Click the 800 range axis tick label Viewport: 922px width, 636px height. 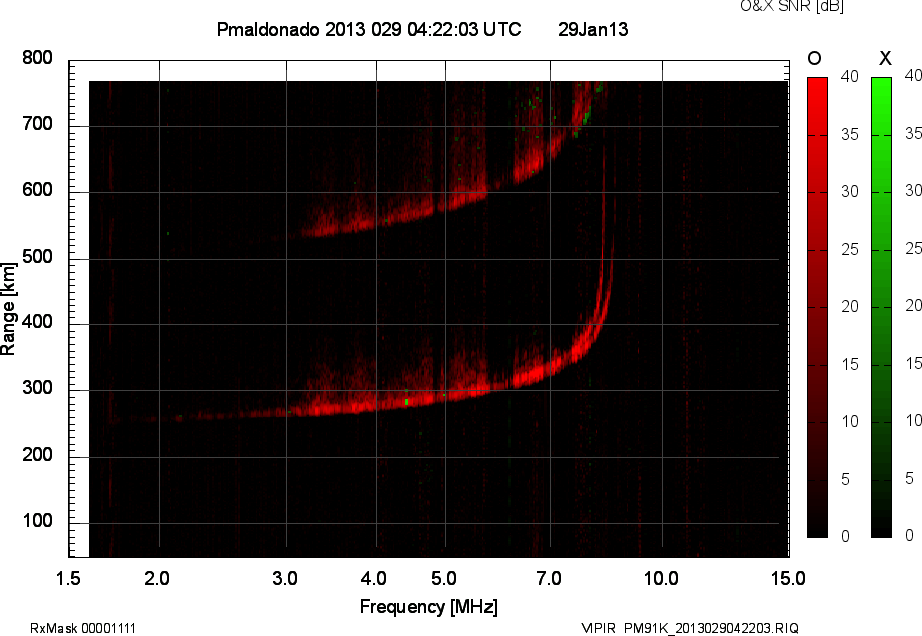[x=38, y=58]
